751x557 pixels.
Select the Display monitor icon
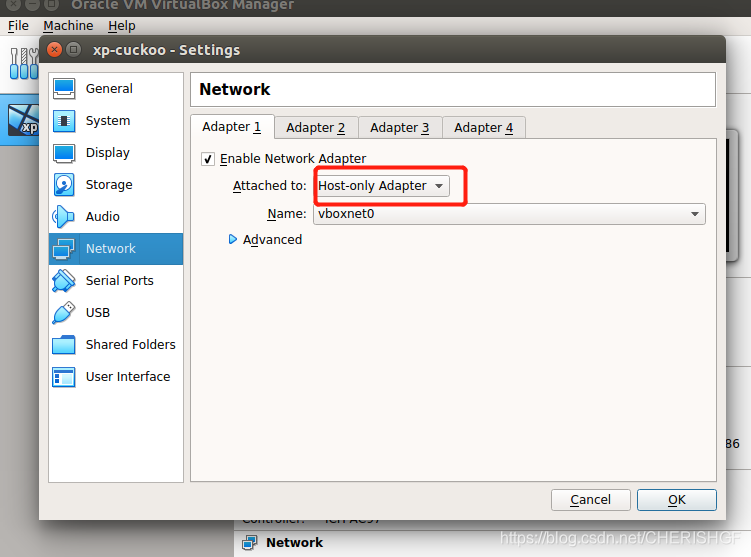[x=64, y=153]
